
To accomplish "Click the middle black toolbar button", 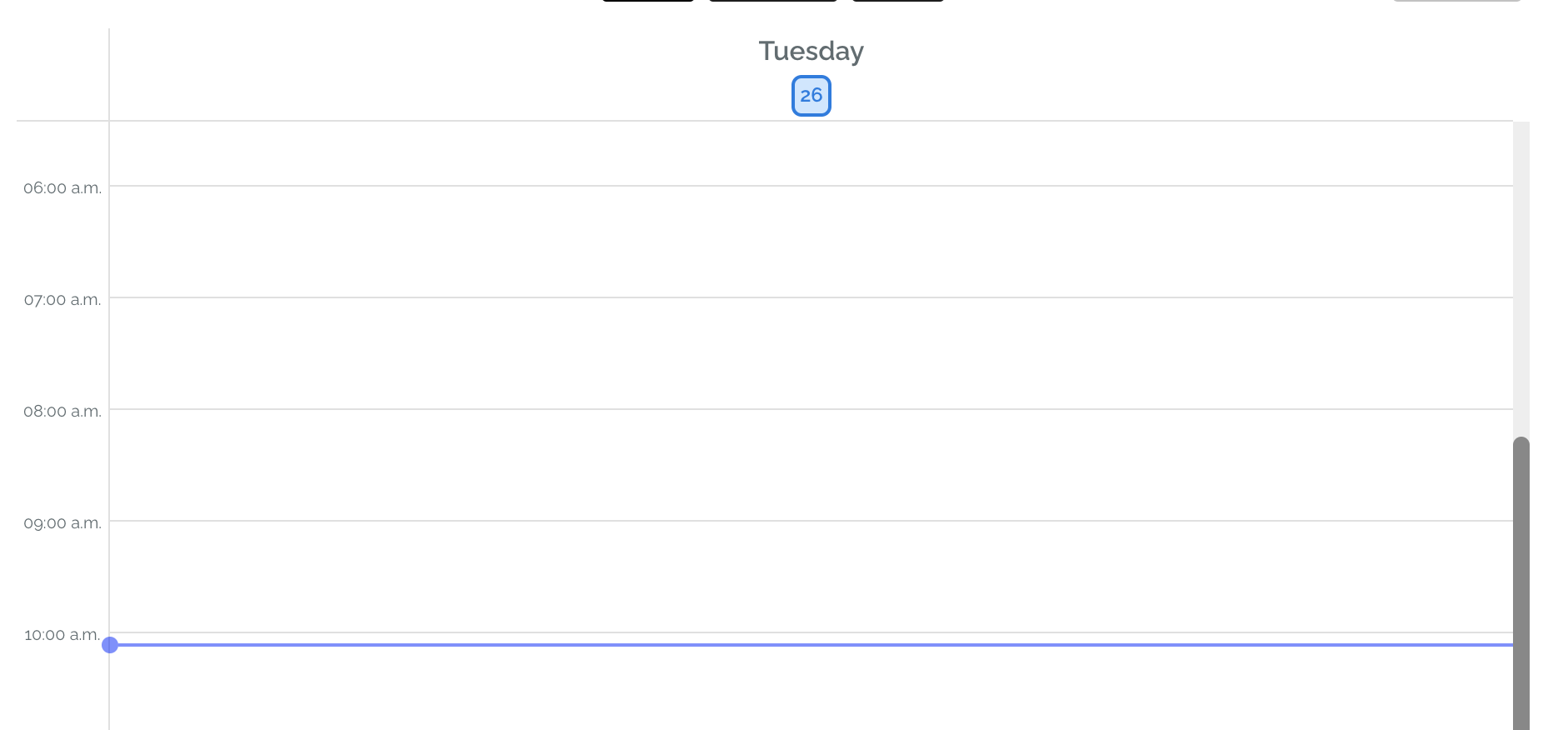I will pos(772,2).
